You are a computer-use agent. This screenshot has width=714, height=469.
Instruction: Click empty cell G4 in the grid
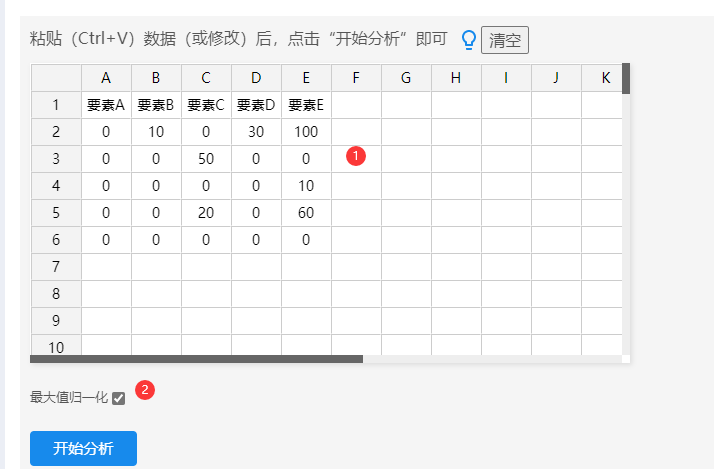(406, 186)
